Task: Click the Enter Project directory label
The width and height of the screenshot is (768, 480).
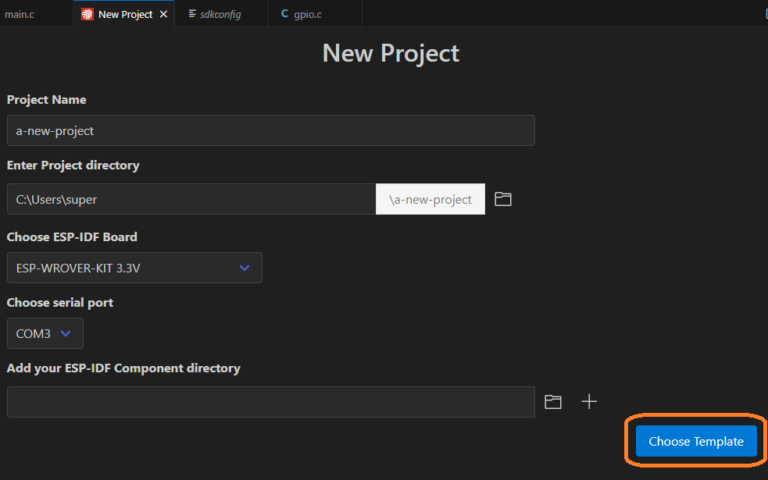Action: 73,166
